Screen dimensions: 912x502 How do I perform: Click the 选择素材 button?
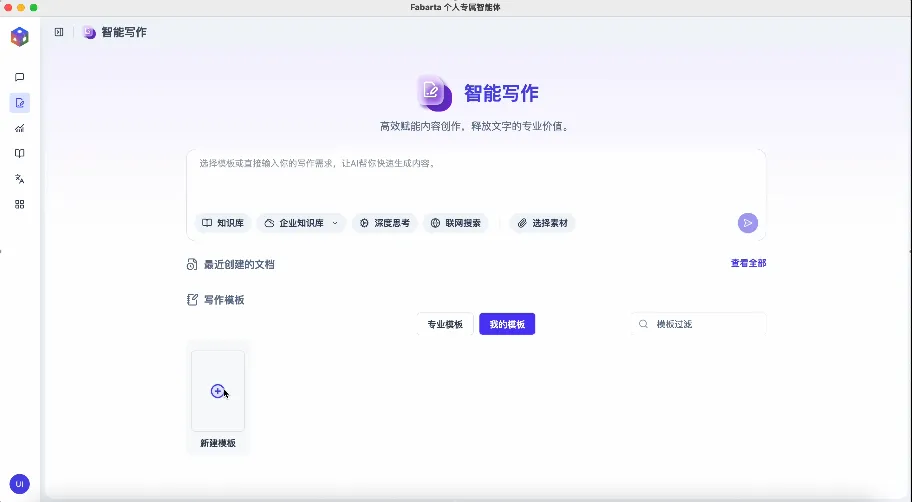542,223
